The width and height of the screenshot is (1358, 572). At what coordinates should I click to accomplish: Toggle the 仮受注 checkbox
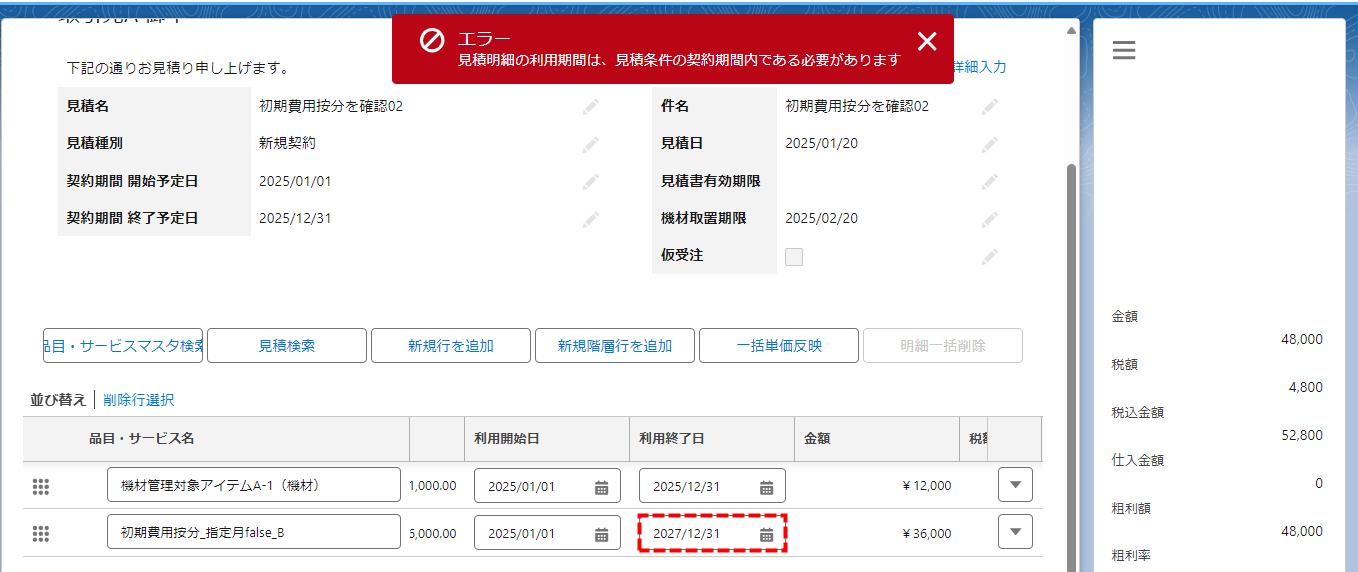794,257
